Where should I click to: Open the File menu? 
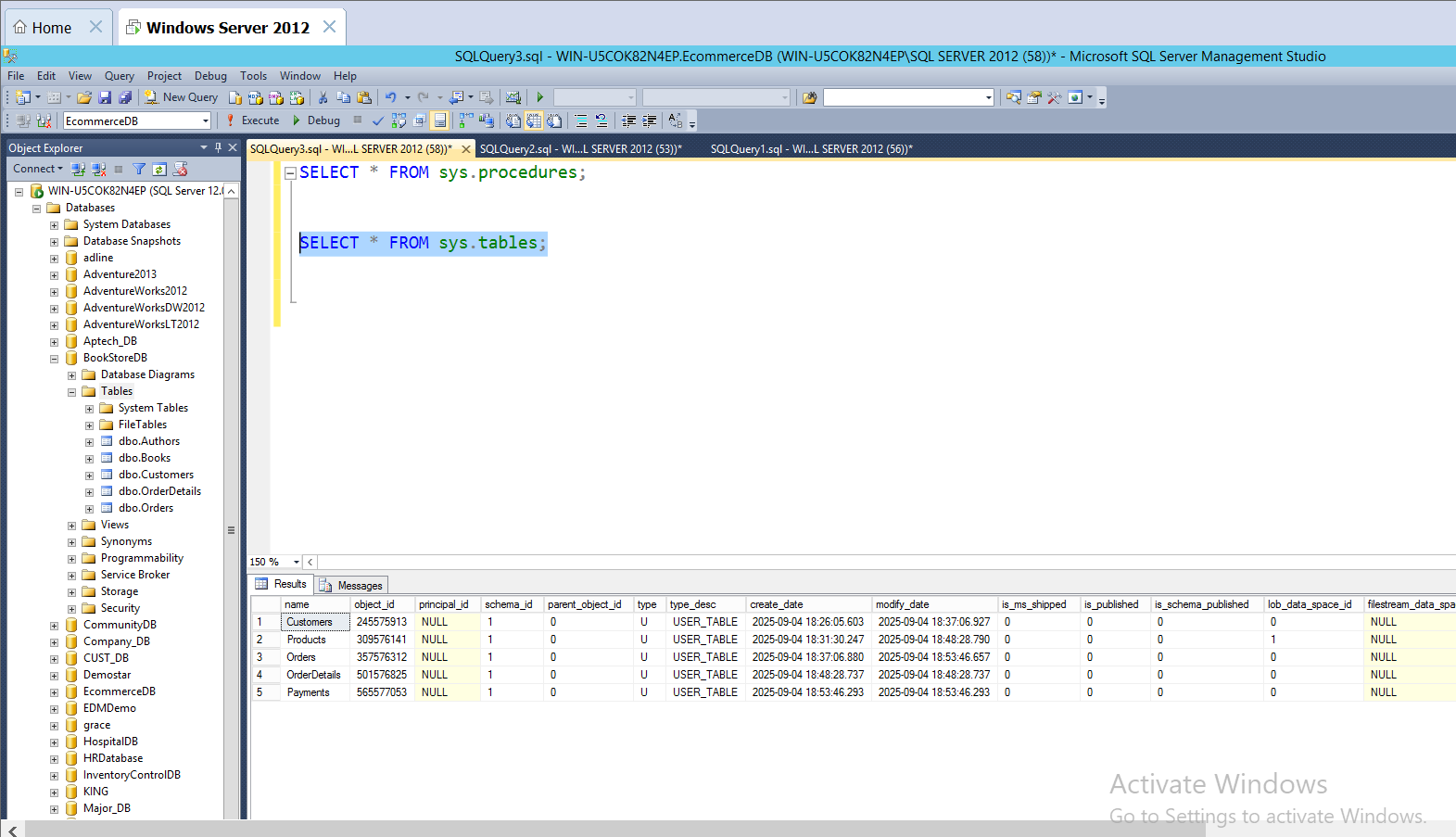point(16,76)
